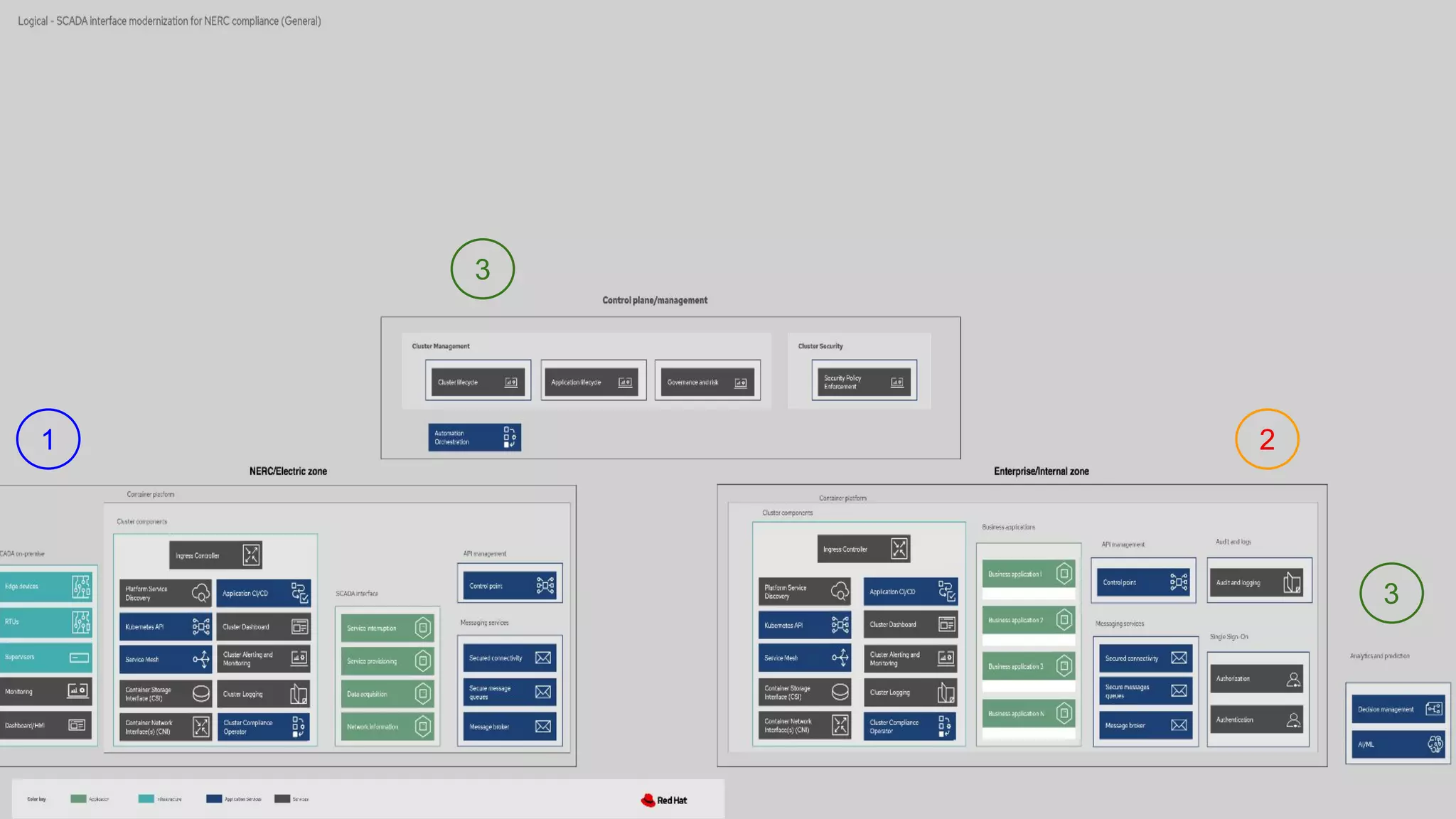Screen dimensions: 1456x819
Task: Click Security Policy Enforcement monitor icon
Action: click(x=897, y=382)
